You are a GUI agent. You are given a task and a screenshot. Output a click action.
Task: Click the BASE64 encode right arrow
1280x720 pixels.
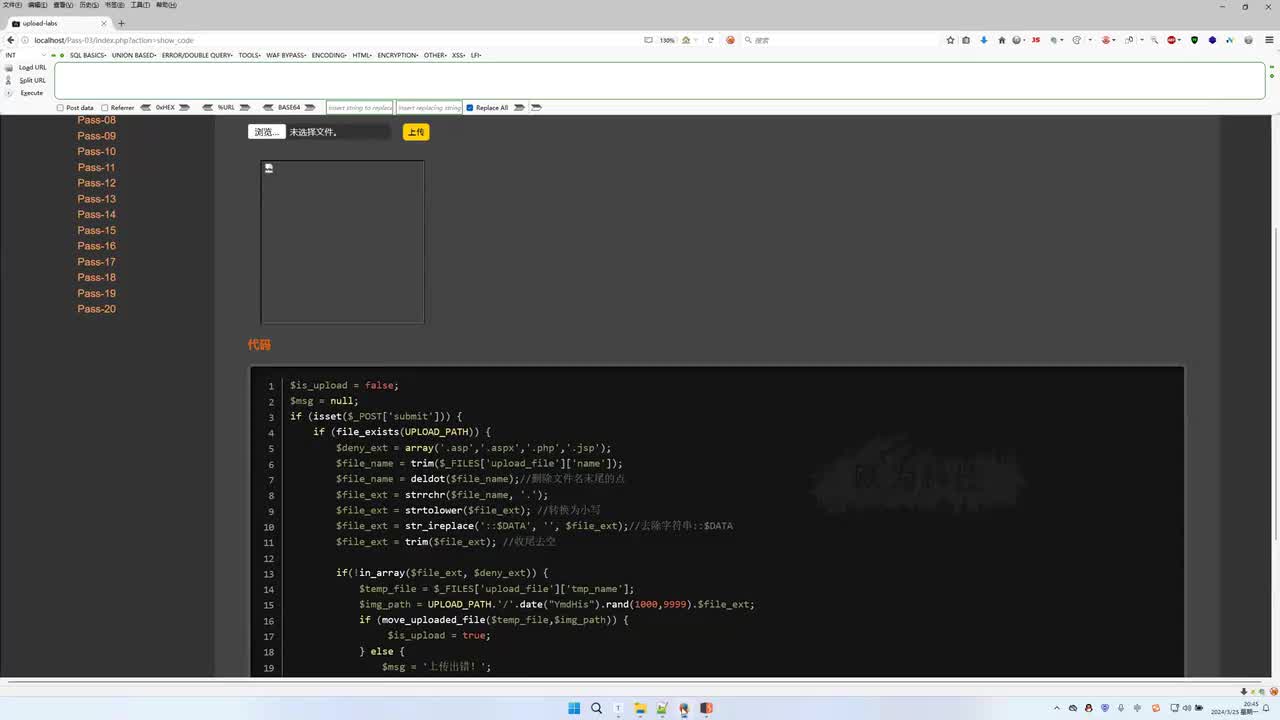(310, 107)
